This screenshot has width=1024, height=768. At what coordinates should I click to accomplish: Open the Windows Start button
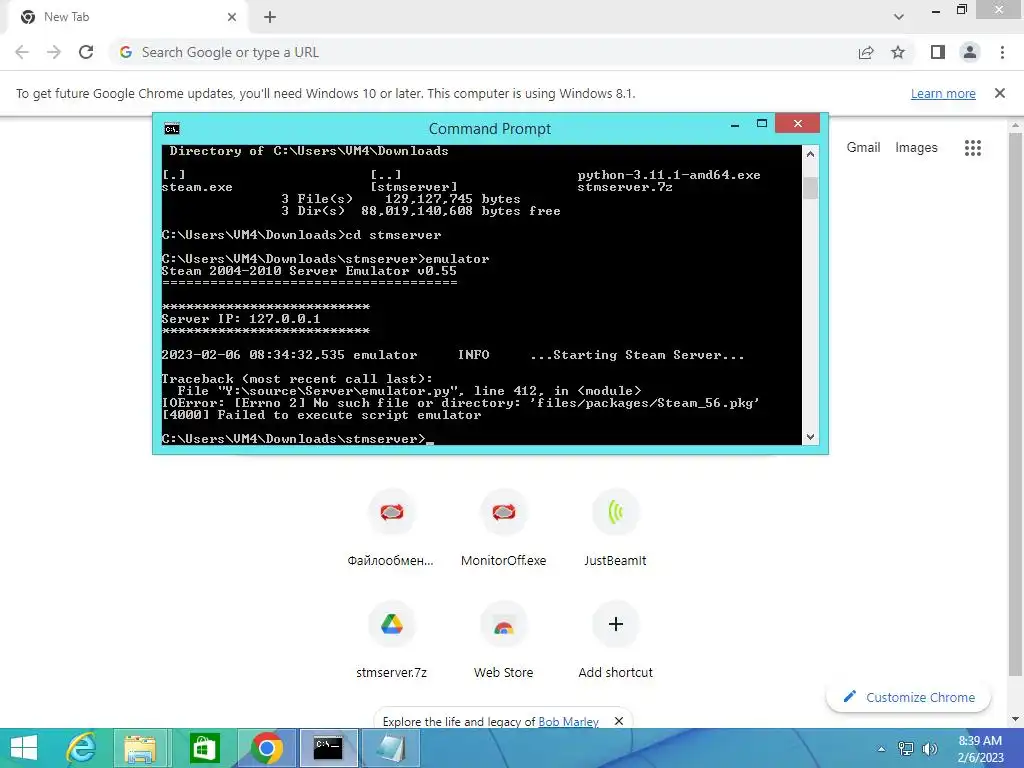pos(24,748)
